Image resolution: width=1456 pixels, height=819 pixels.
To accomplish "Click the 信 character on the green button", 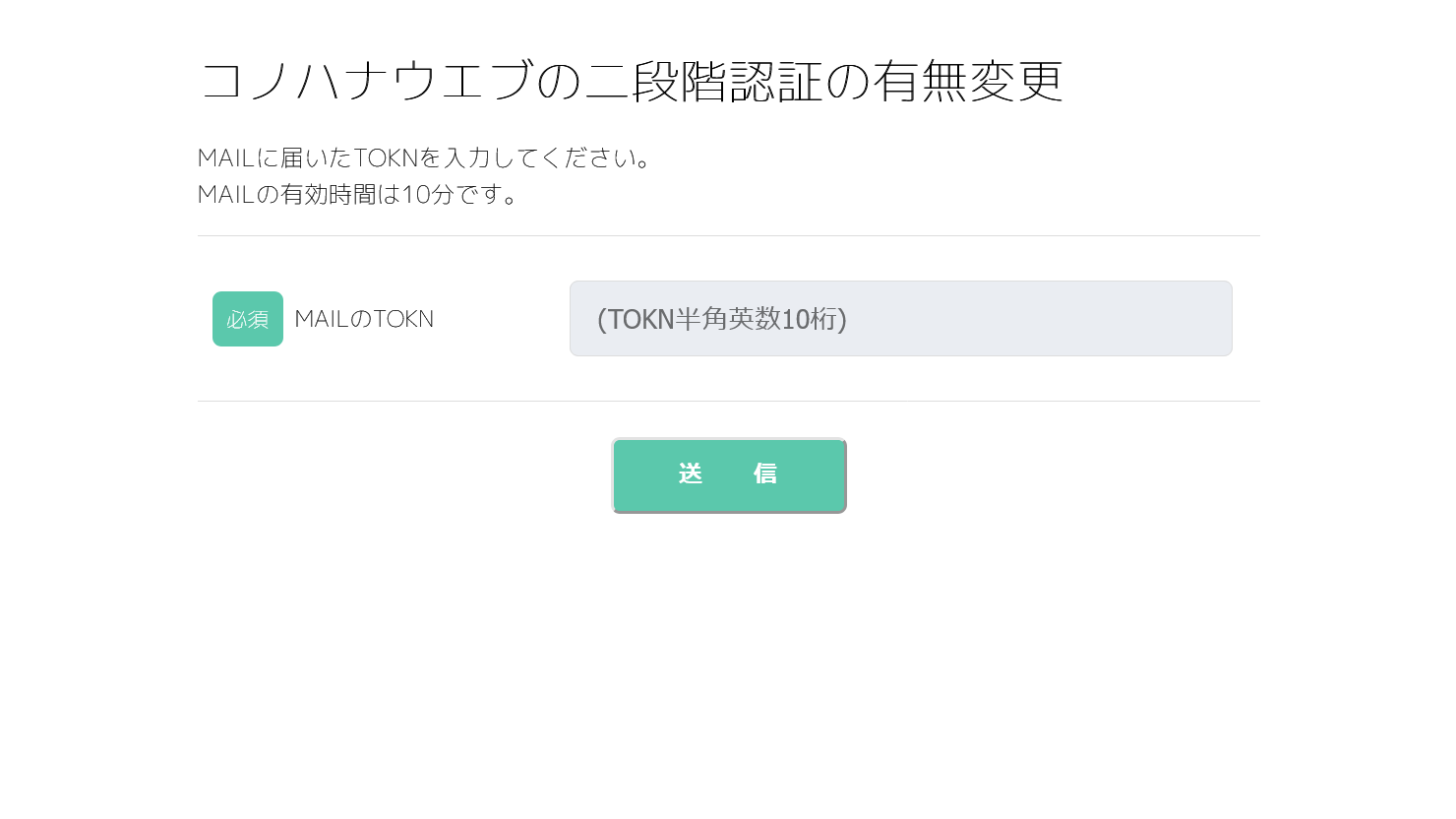I will pos(765,474).
